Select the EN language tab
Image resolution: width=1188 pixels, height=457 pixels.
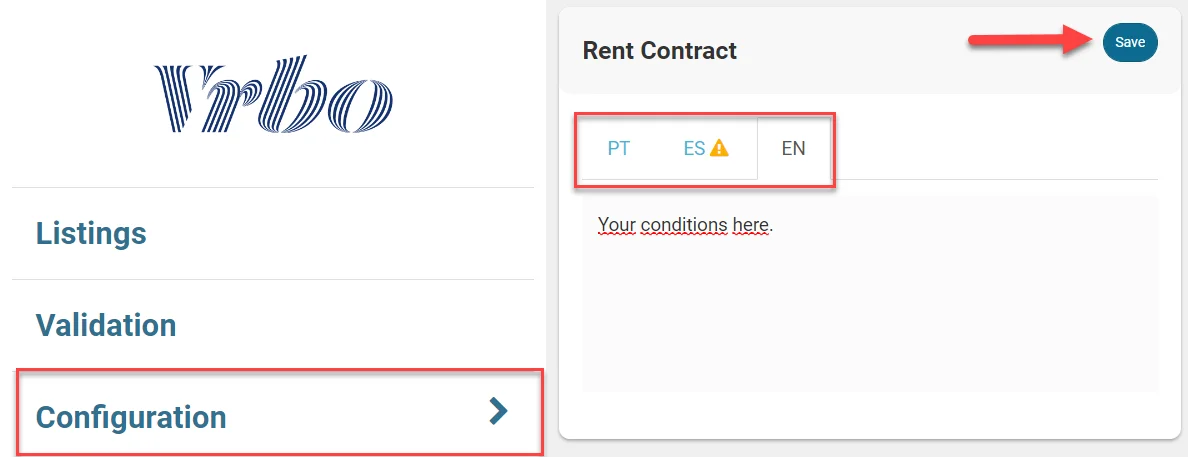(793, 149)
